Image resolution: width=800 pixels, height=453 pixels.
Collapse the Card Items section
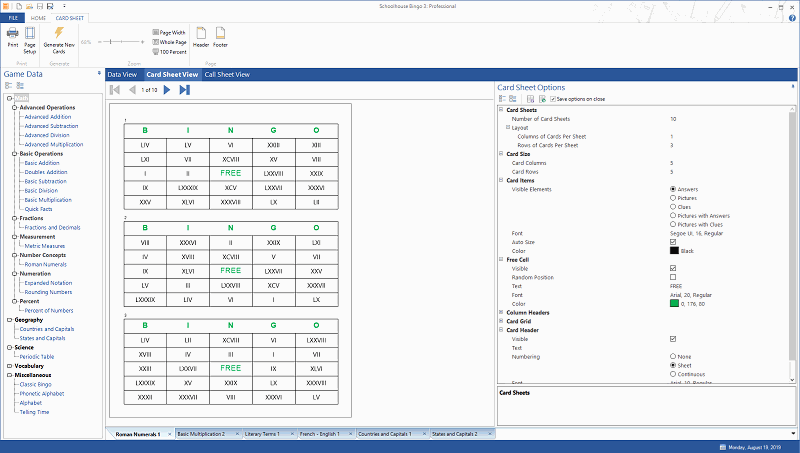(x=502, y=180)
